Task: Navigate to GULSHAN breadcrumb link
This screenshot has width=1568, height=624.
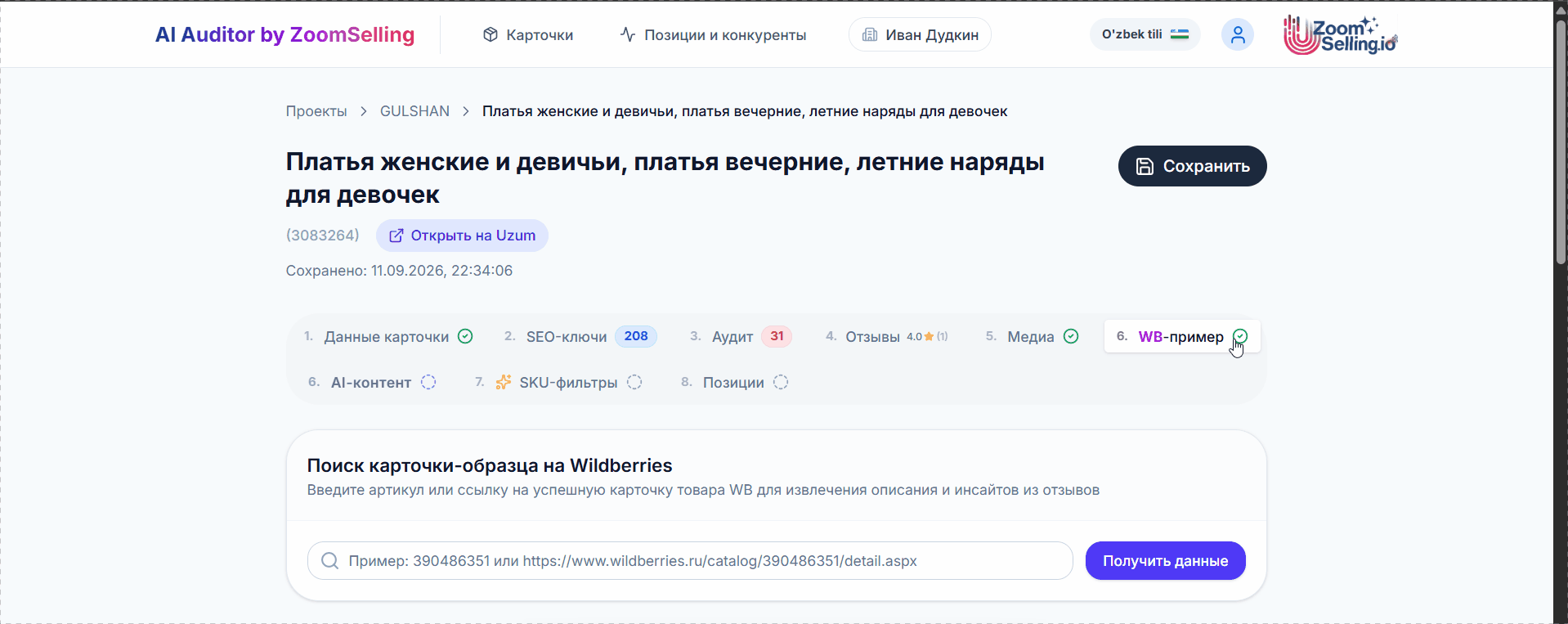Action: (x=414, y=111)
